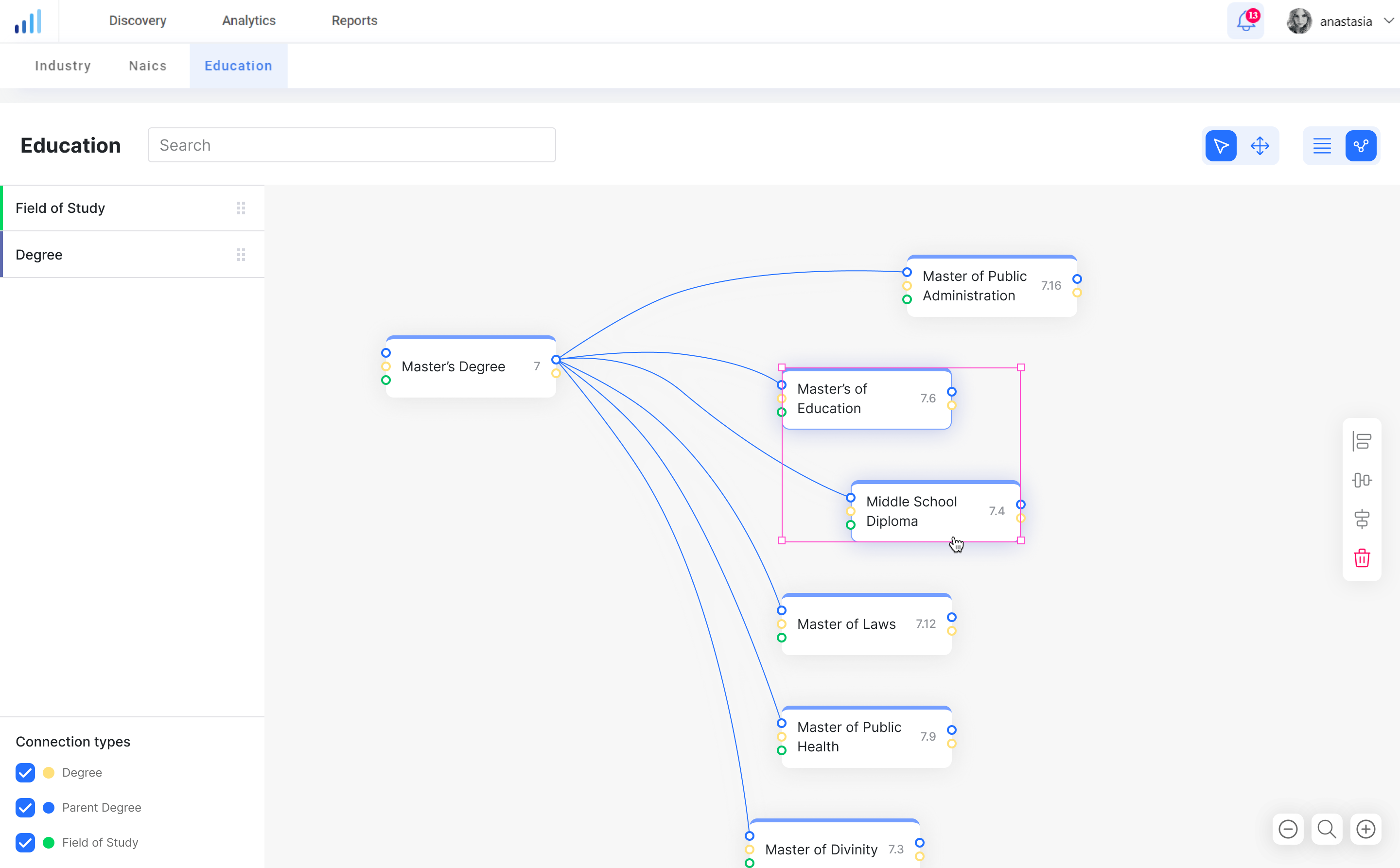Select the Master's of Education node
The image size is (1400, 868).
(867, 399)
